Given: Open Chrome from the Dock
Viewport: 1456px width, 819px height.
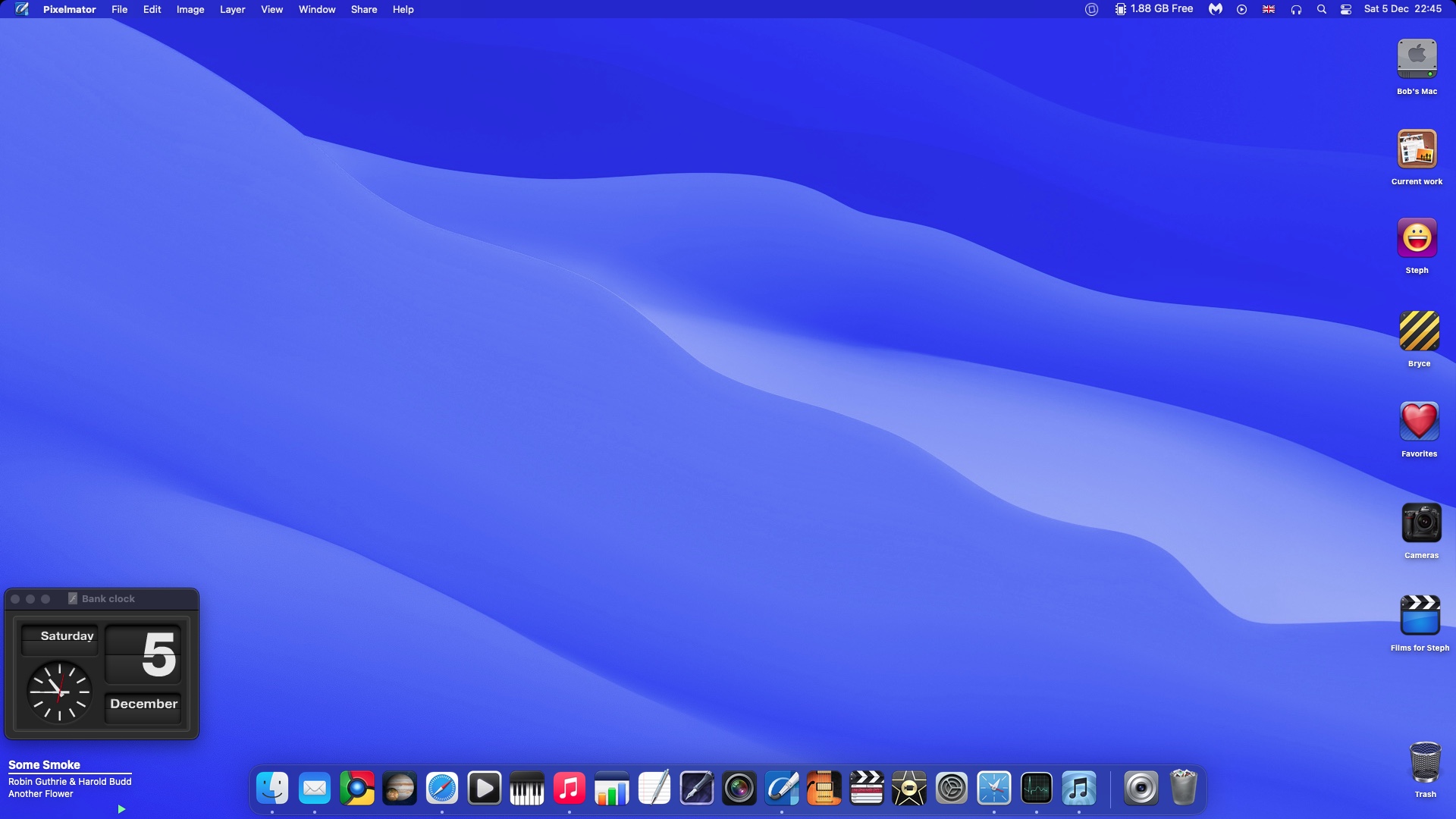Looking at the screenshot, I should [x=357, y=789].
